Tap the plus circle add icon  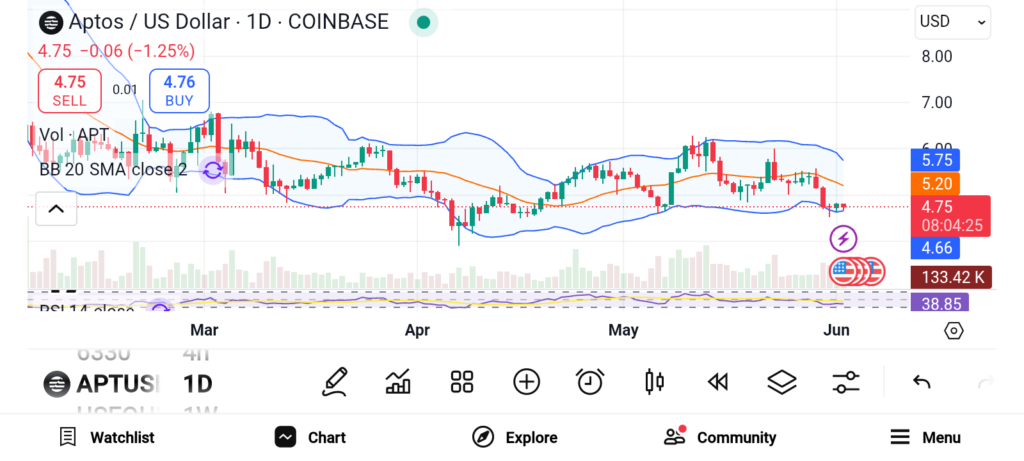tap(526, 382)
